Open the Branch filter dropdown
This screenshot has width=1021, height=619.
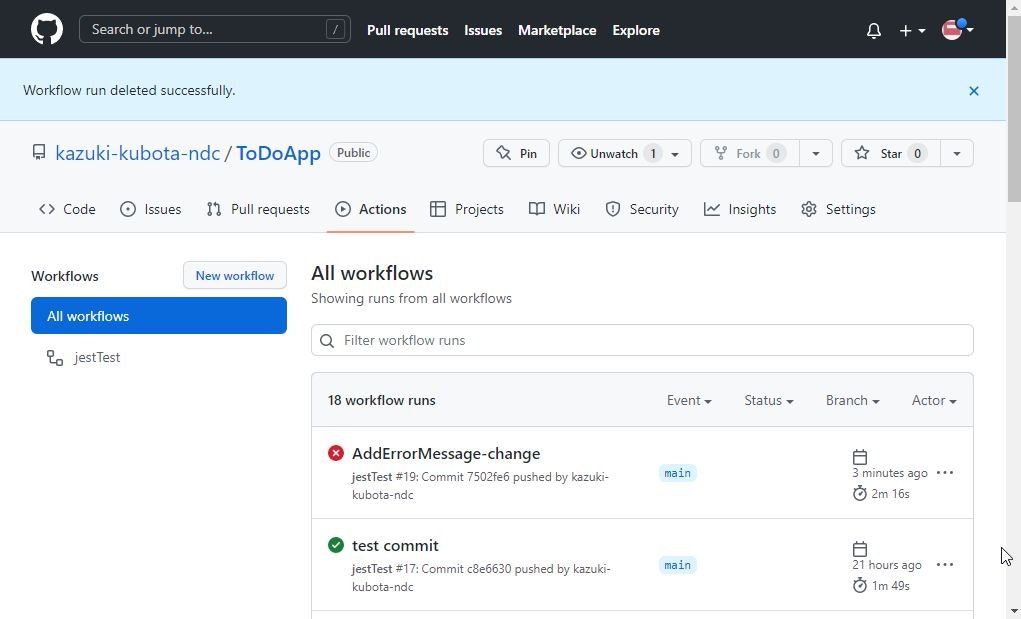pos(852,400)
